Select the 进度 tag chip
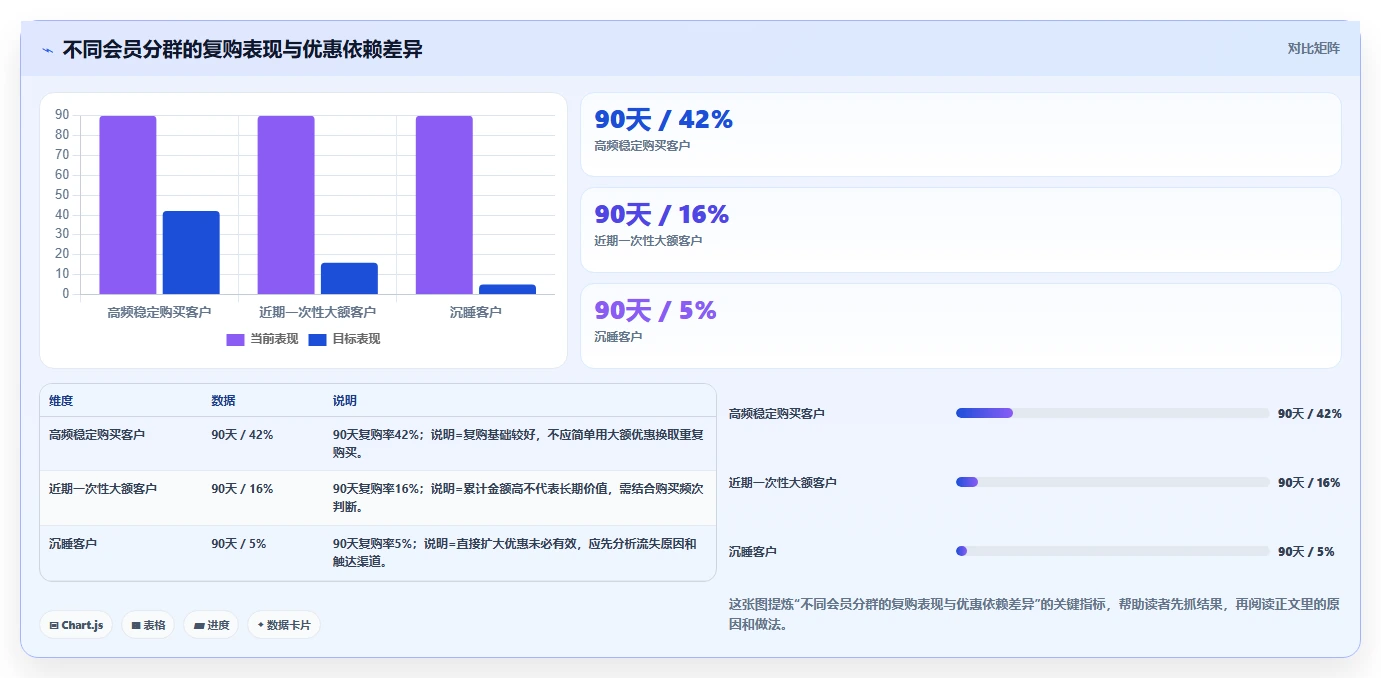The image size is (1381, 678). (211, 625)
